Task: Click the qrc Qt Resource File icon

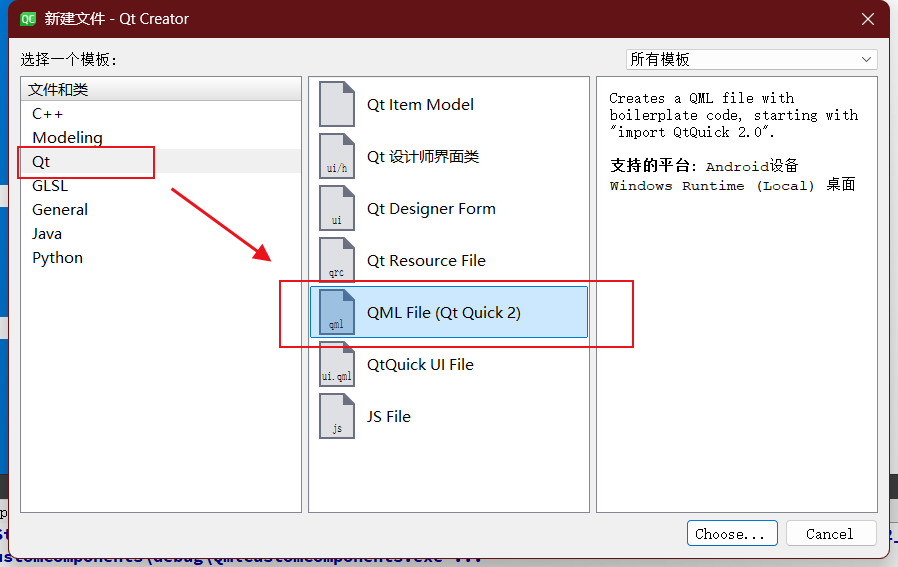Action: point(337,261)
